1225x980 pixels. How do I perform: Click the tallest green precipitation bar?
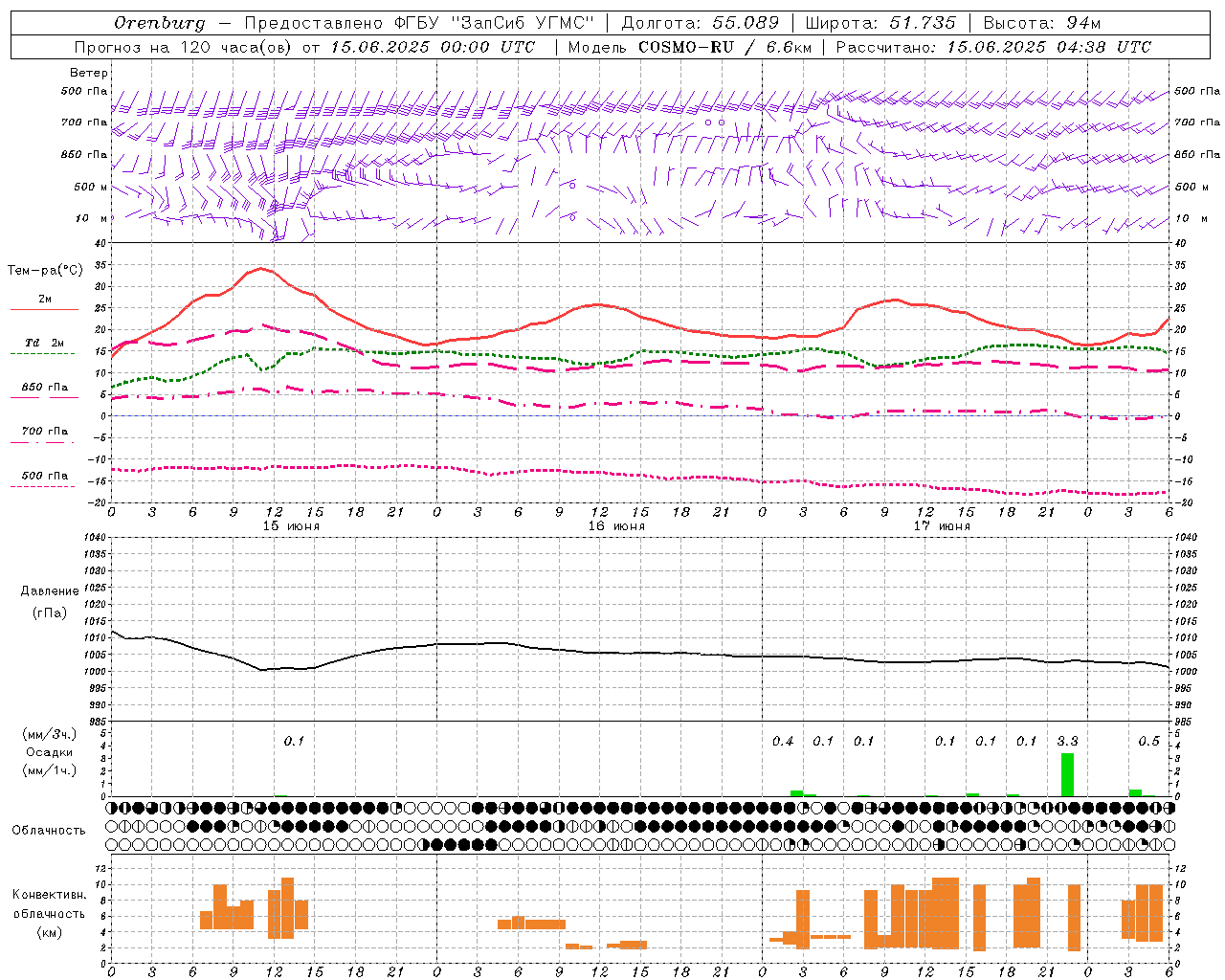[x=1067, y=775]
